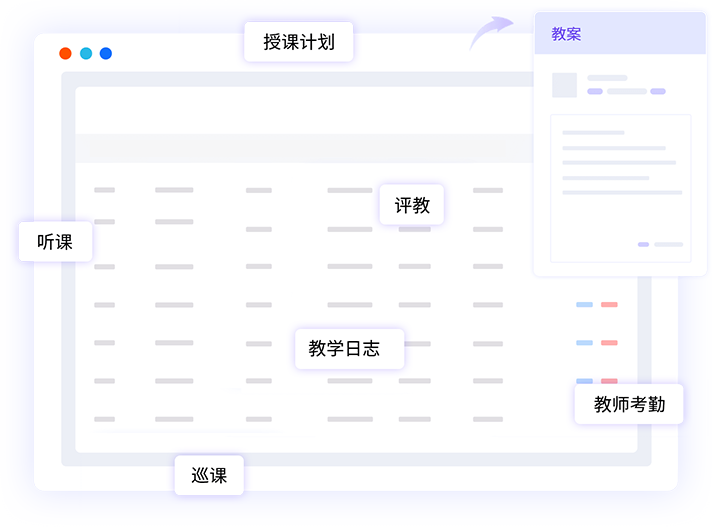Click the cyan dot in window title bar
This screenshot has height=527, width=712.
[86, 53]
